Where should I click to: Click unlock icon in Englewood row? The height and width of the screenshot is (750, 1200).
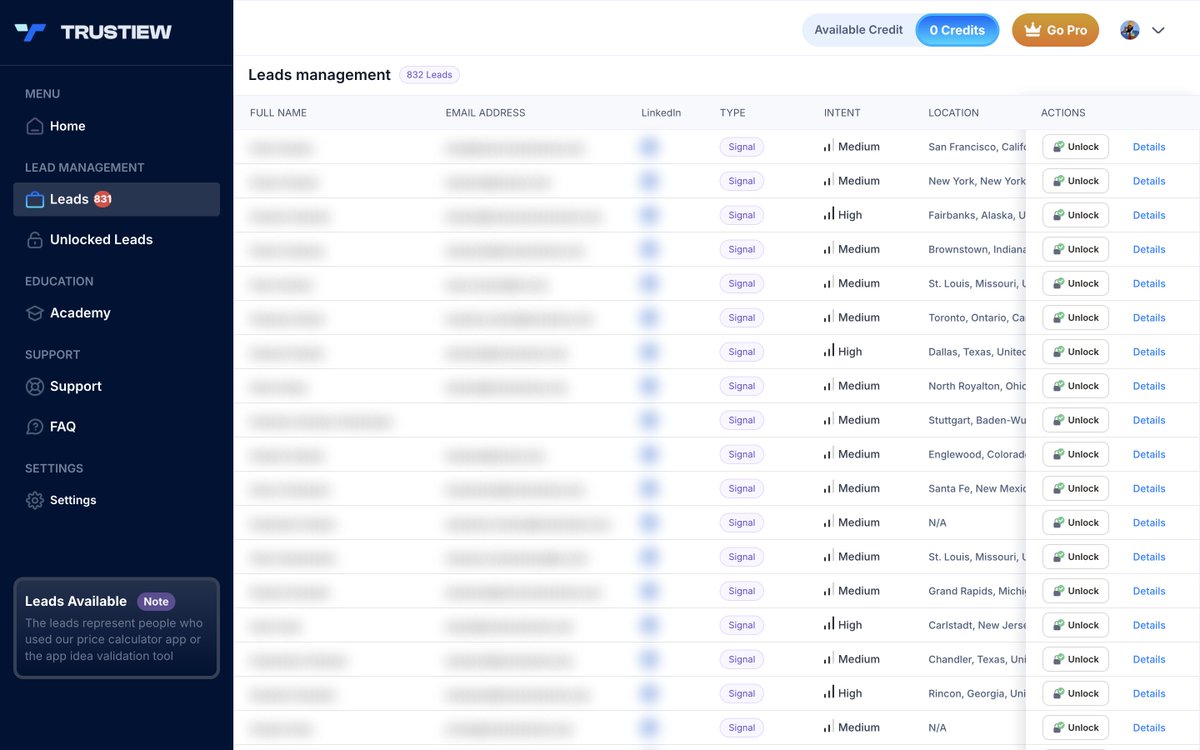pos(1058,455)
